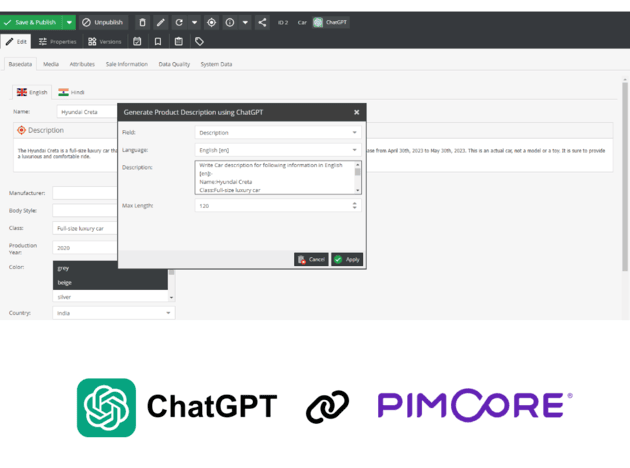Screen dimensions: 630x468
Task: Select silver in the Color list
Action: (110, 297)
